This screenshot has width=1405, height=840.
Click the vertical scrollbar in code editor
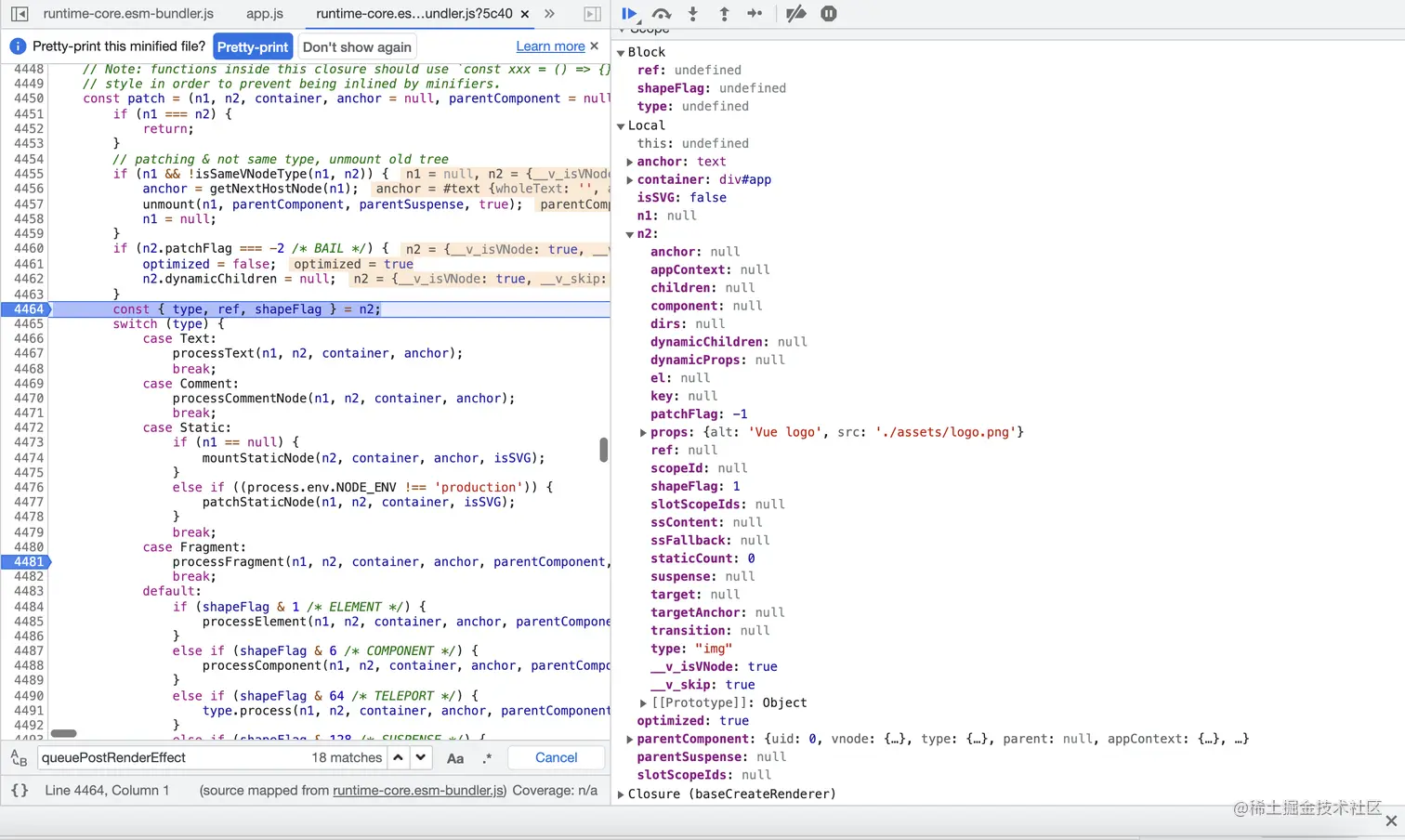603,450
